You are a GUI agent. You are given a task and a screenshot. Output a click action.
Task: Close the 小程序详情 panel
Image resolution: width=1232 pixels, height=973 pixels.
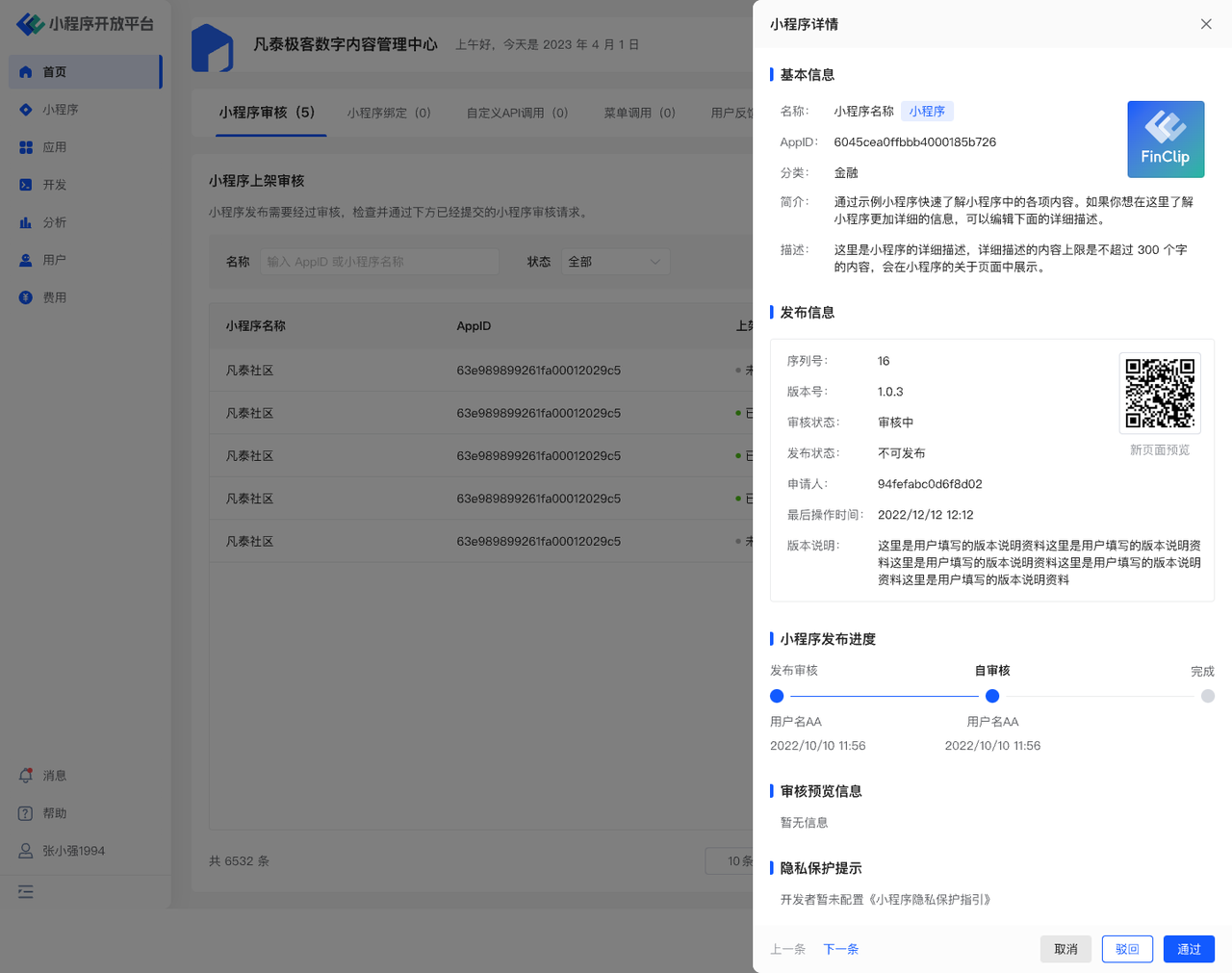(1206, 24)
